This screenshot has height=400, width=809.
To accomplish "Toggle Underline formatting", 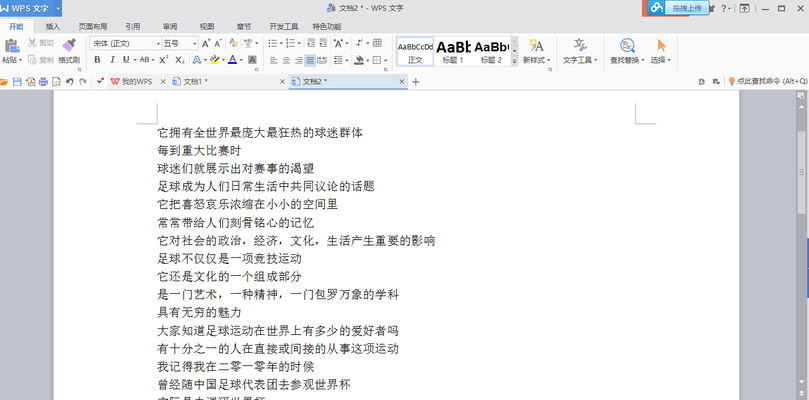I will click(126, 60).
